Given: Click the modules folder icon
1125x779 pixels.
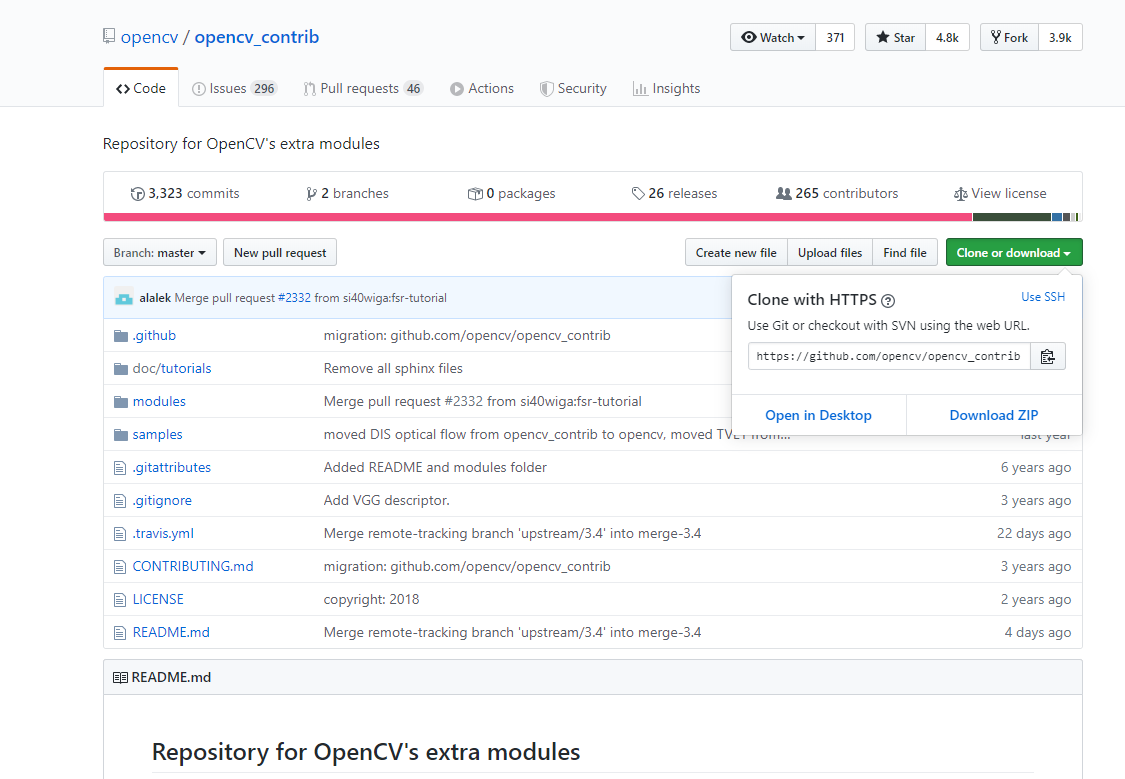Looking at the screenshot, I should click(x=121, y=402).
